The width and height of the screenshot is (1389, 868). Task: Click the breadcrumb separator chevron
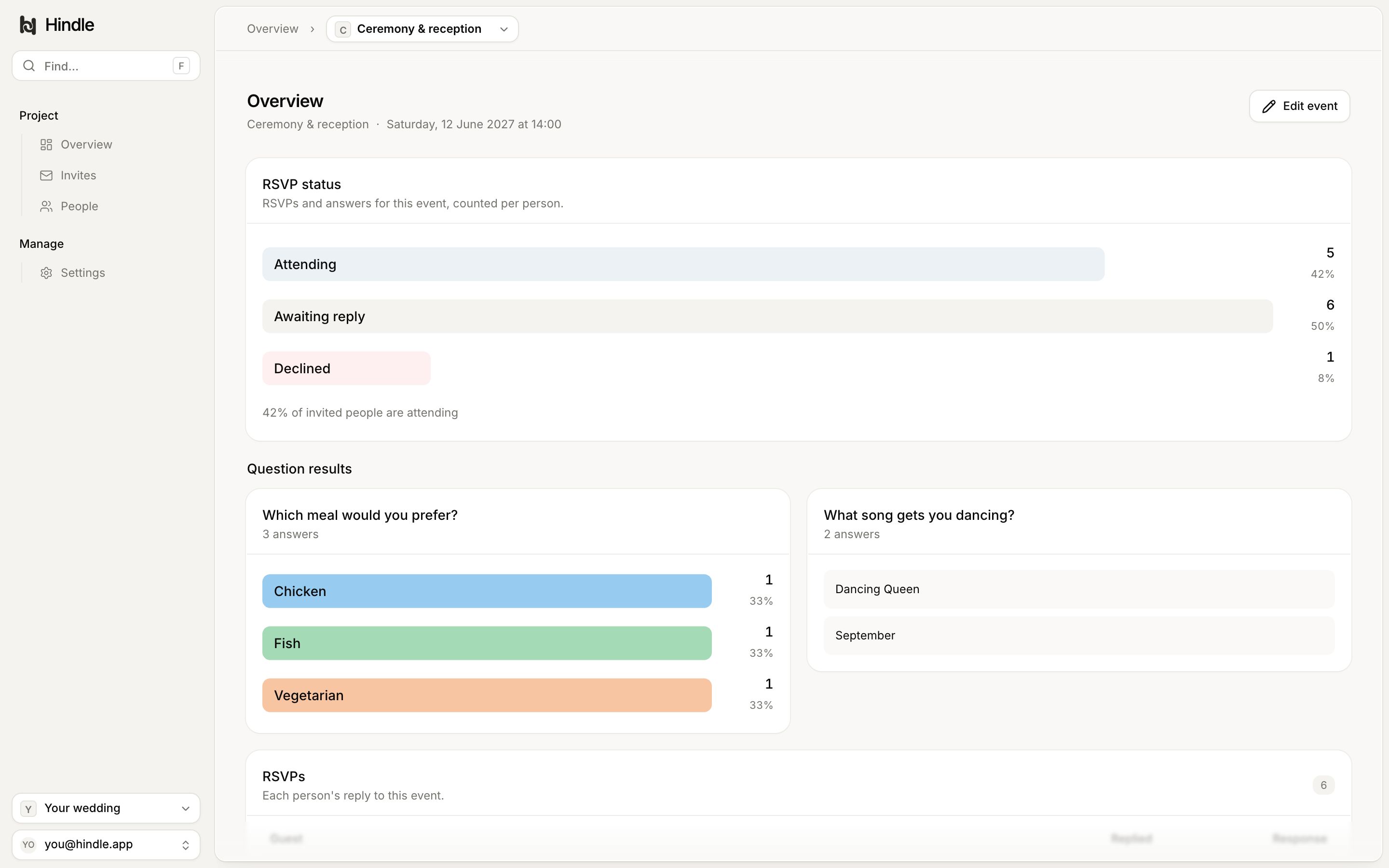pos(312,29)
